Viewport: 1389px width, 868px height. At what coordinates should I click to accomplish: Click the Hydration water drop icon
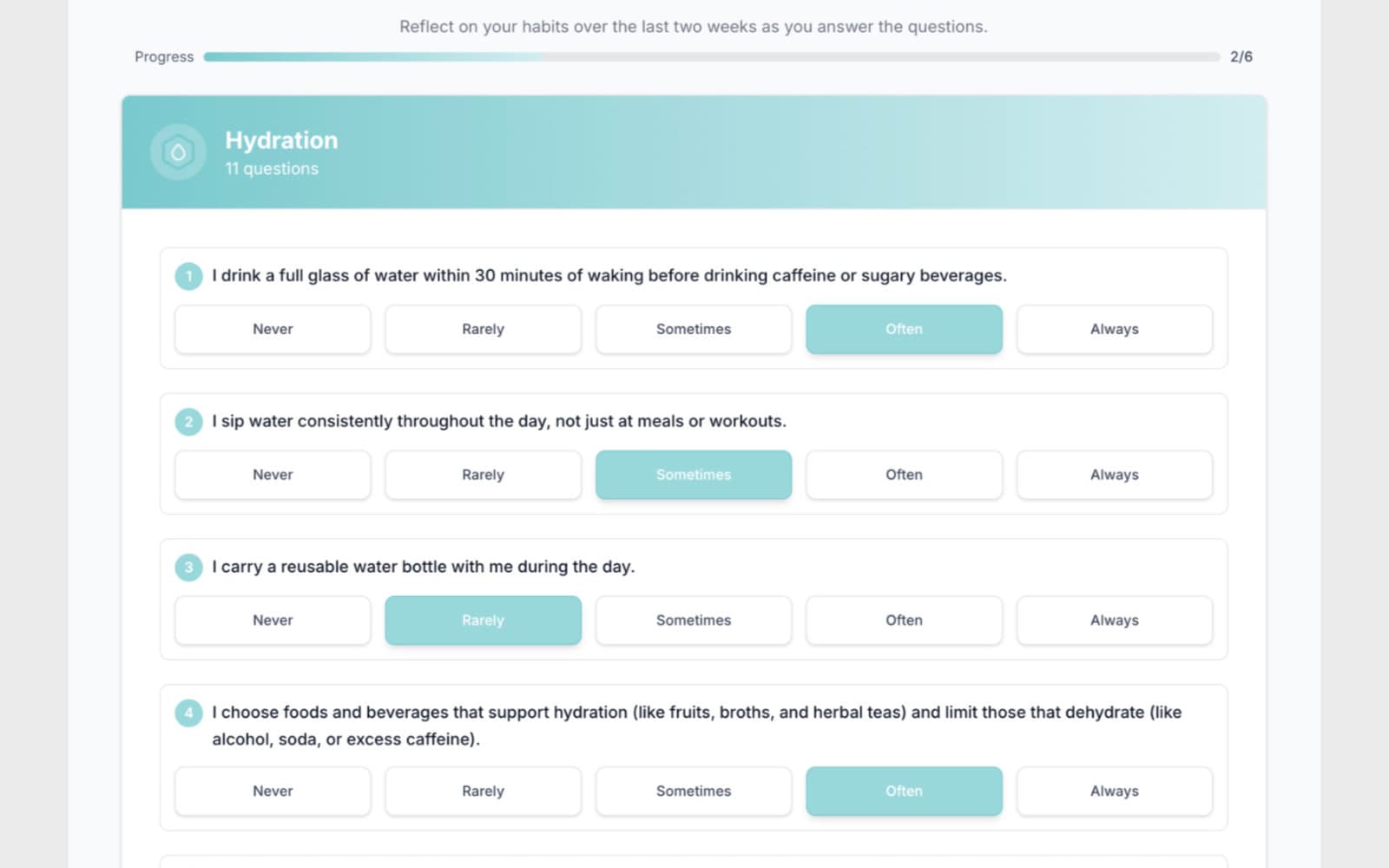pos(178,153)
